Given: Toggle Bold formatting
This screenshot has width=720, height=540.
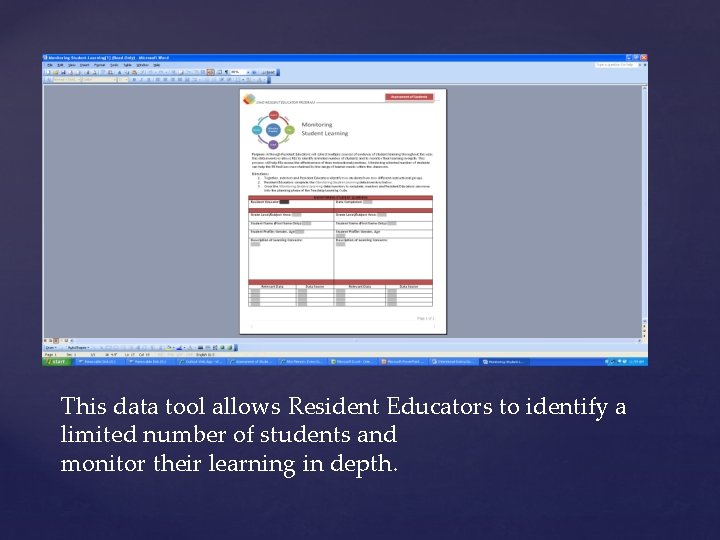Looking at the screenshot, I should pos(134,79).
